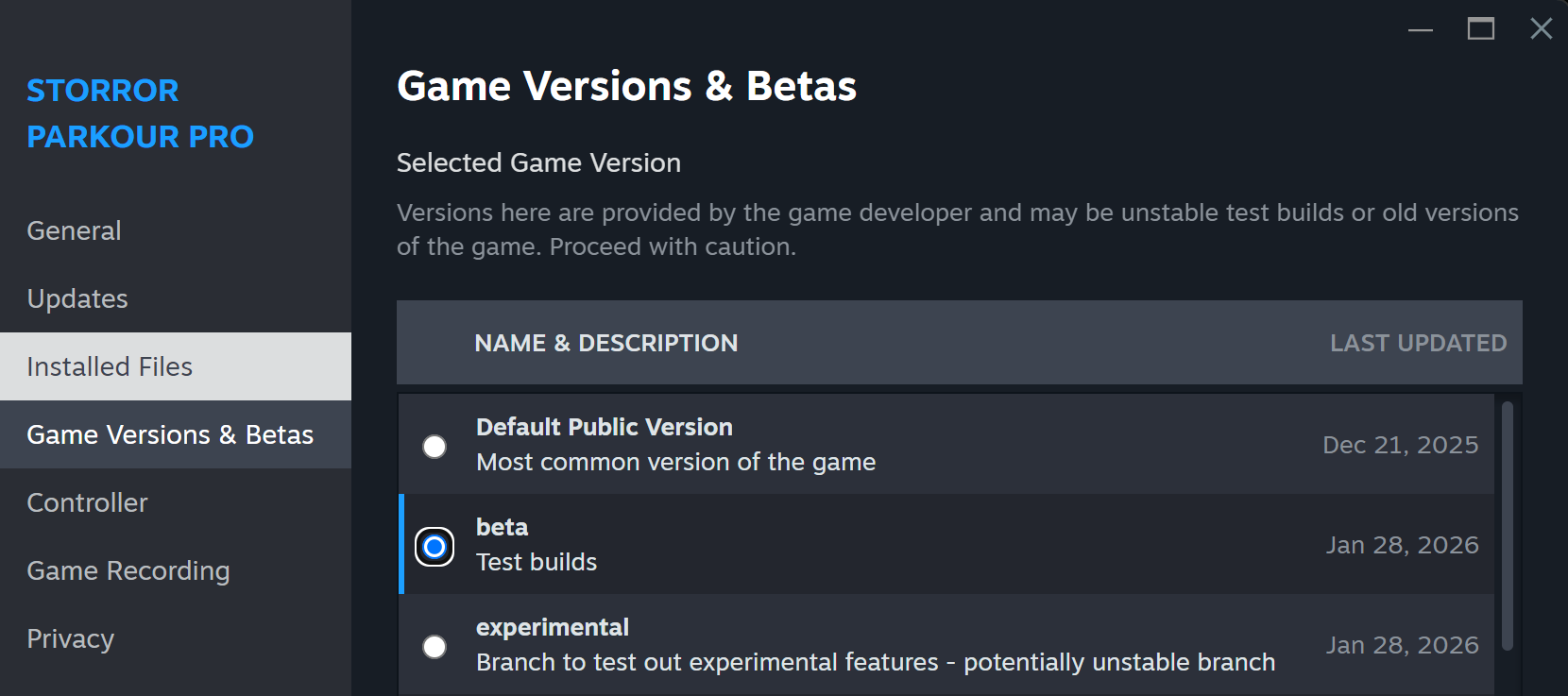The width and height of the screenshot is (1568, 696).
Task: Open the Privacy section
Action: (x=70, y=638)
